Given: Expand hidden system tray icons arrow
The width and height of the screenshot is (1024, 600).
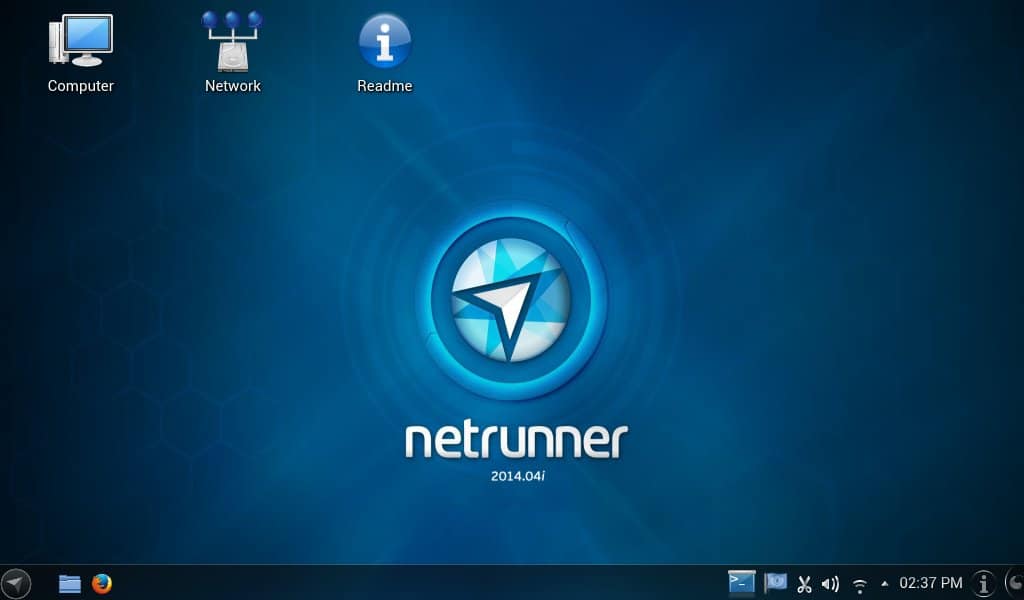Looking at the screenshot, I should 884,584.
